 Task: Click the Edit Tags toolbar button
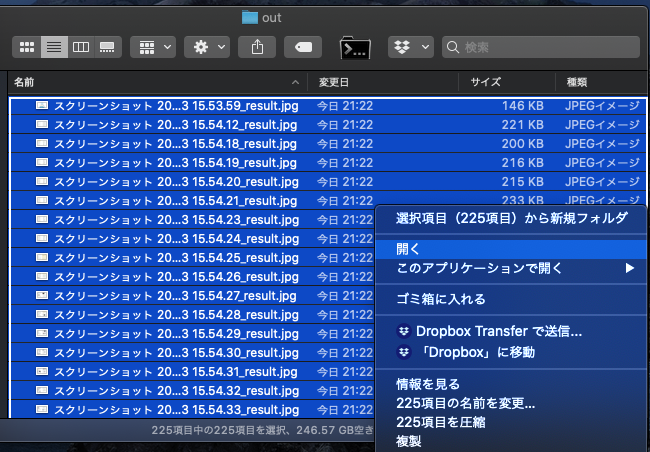(303, 47)
